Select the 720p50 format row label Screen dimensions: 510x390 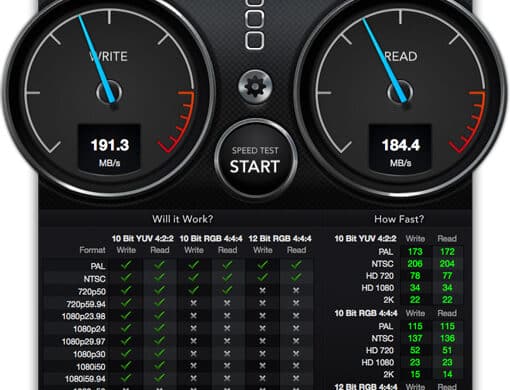coord(92,292)
